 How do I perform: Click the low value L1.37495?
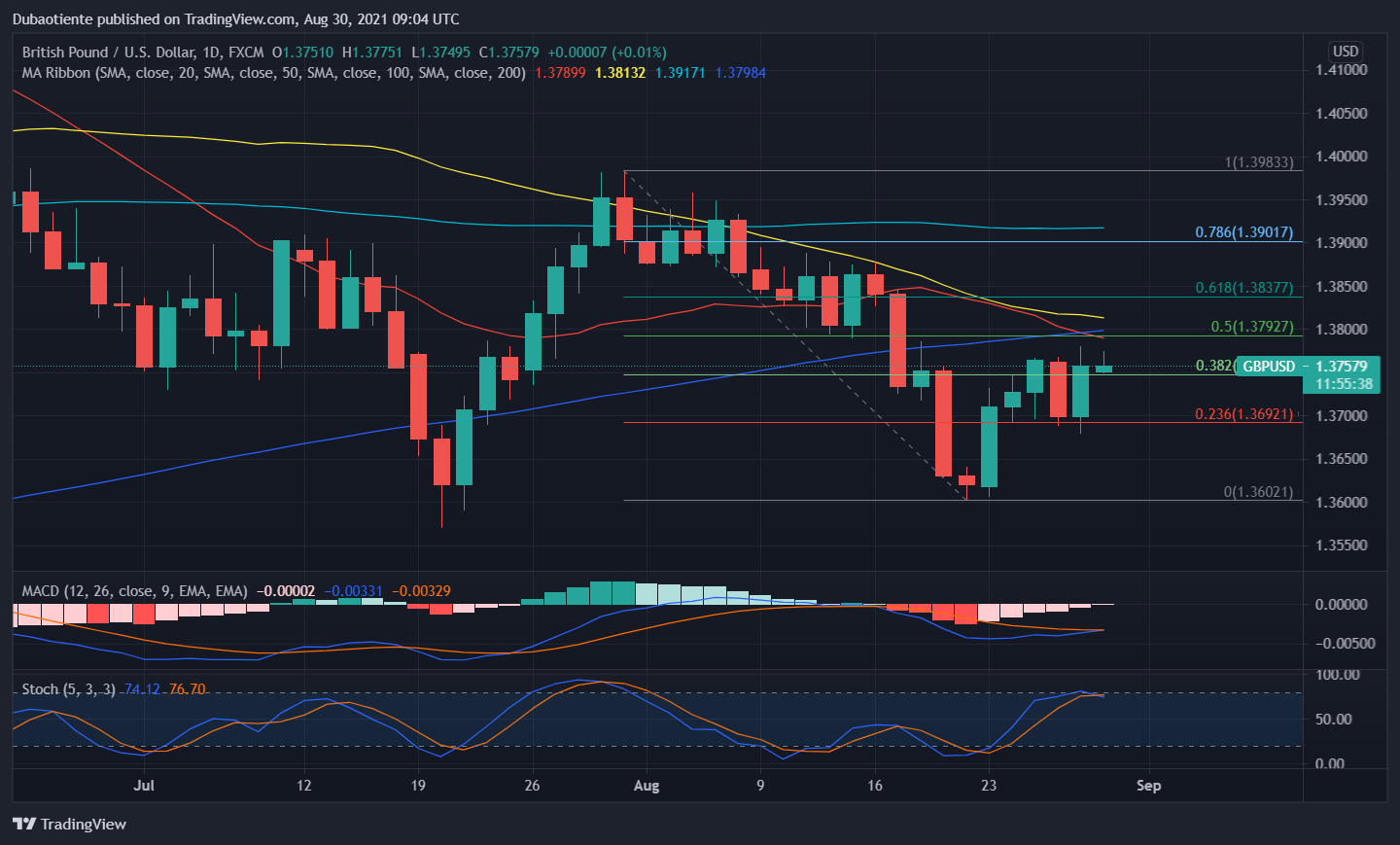tap(440, 53)
